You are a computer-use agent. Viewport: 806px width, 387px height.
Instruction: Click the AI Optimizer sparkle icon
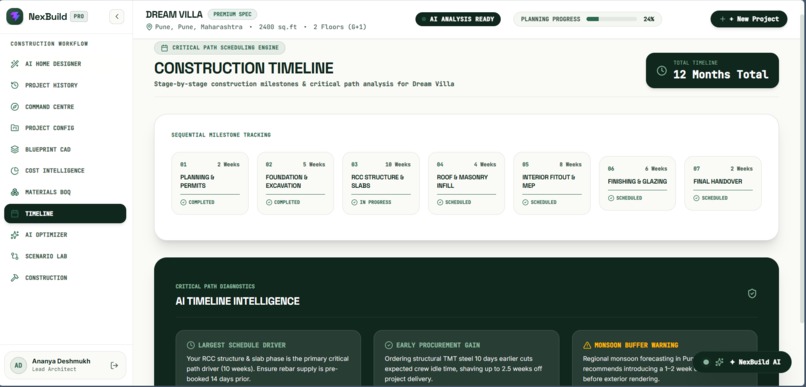[x=15, y=235]
